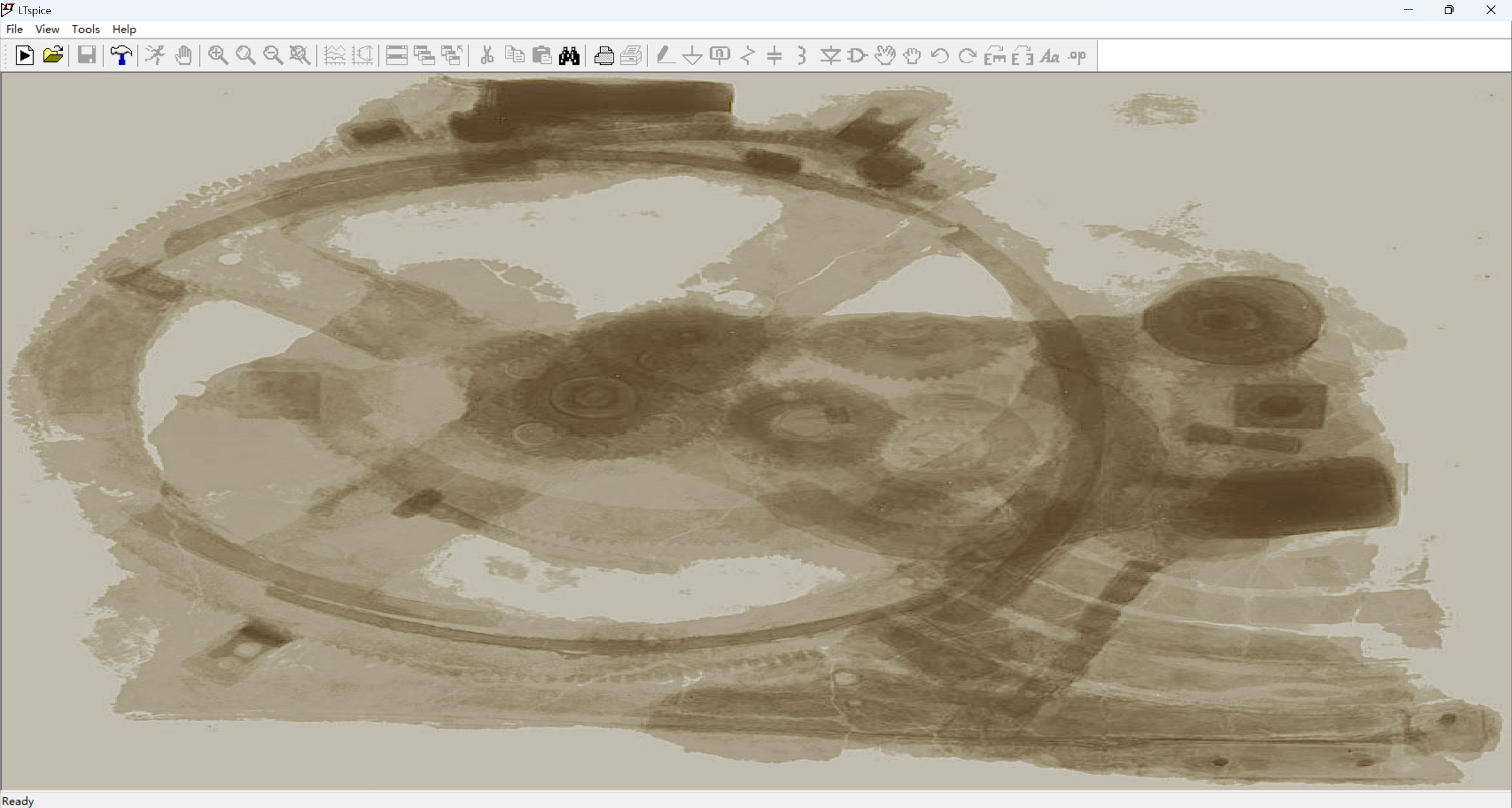
Task: Click the Print icon
Action: [x=604, y=56]
